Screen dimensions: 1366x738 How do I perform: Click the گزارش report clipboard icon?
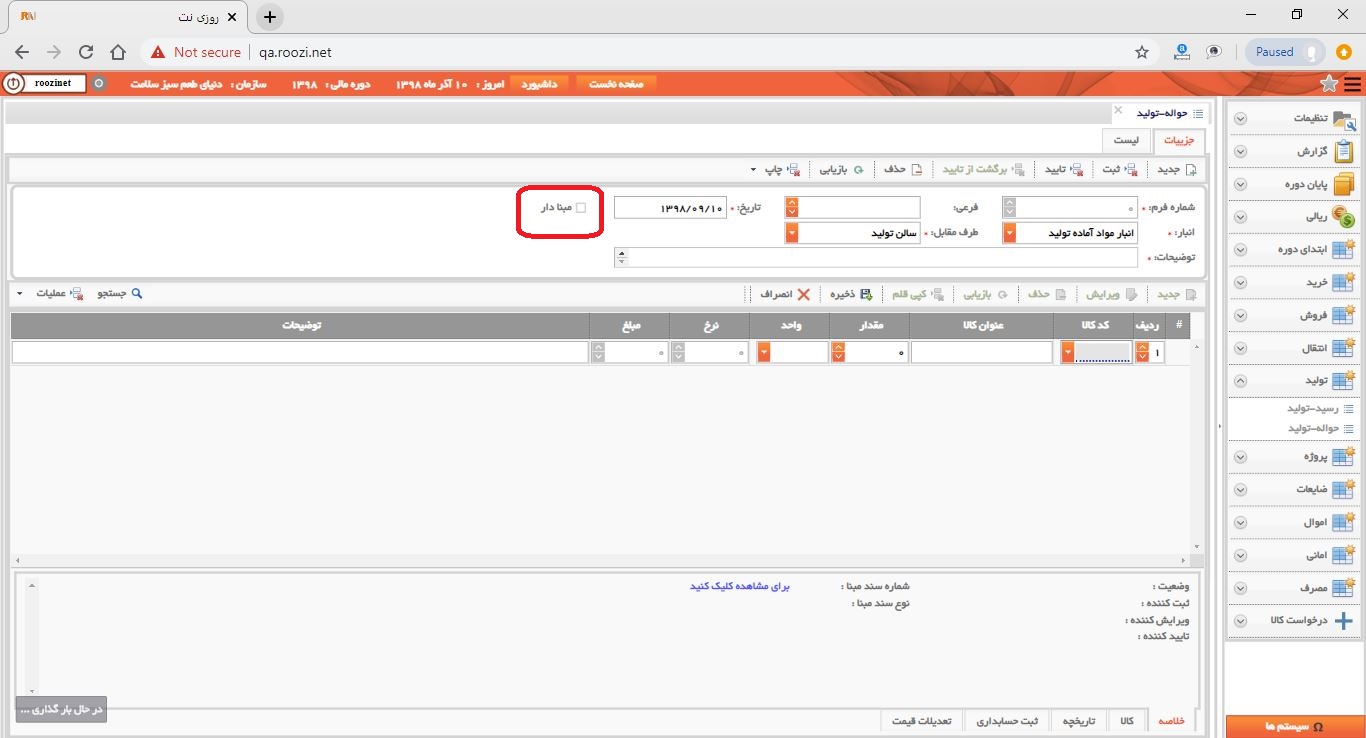(1344, 151)
